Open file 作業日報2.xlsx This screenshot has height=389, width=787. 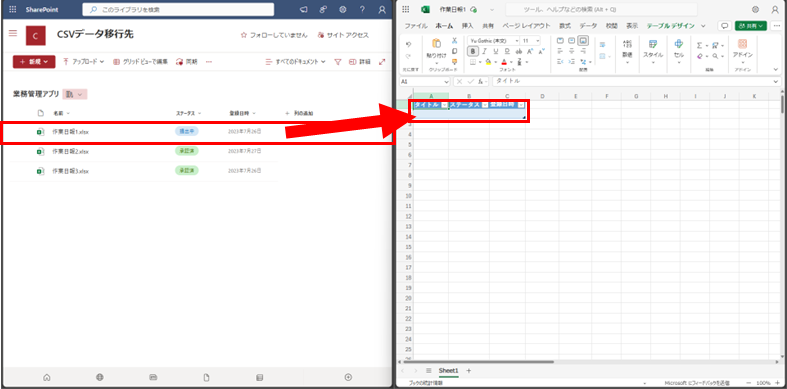[70, 152]
